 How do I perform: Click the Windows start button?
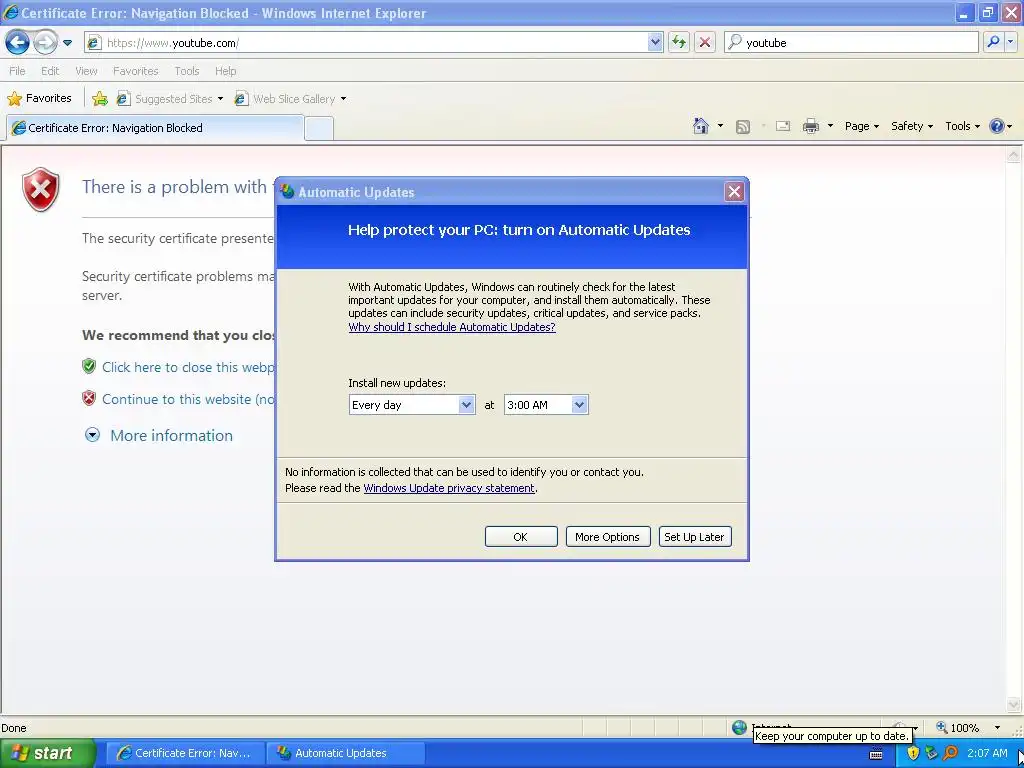coord(47,753)
